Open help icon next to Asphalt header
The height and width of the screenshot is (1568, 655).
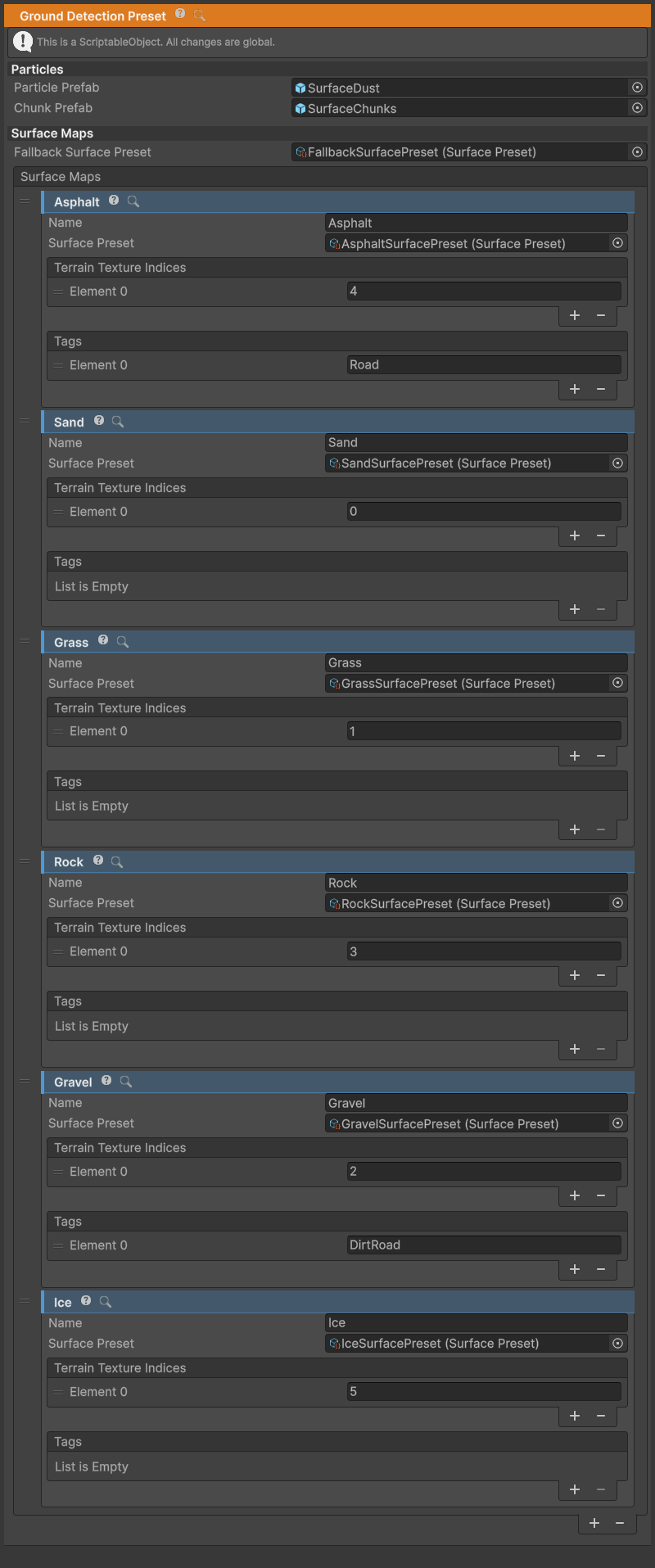tap(114, 201)
